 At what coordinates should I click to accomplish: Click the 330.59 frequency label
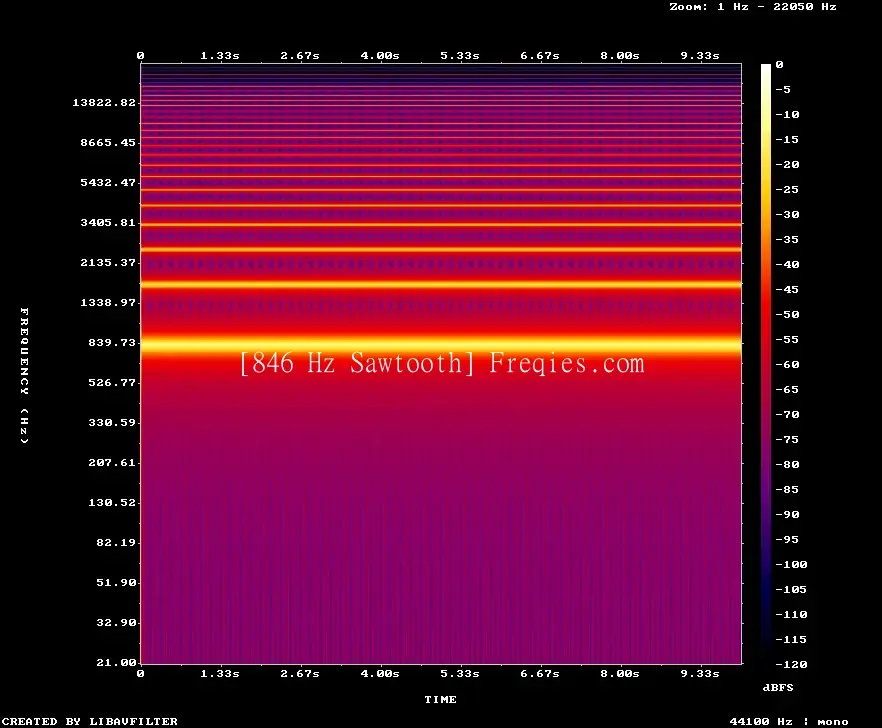[x=112, y=423]
